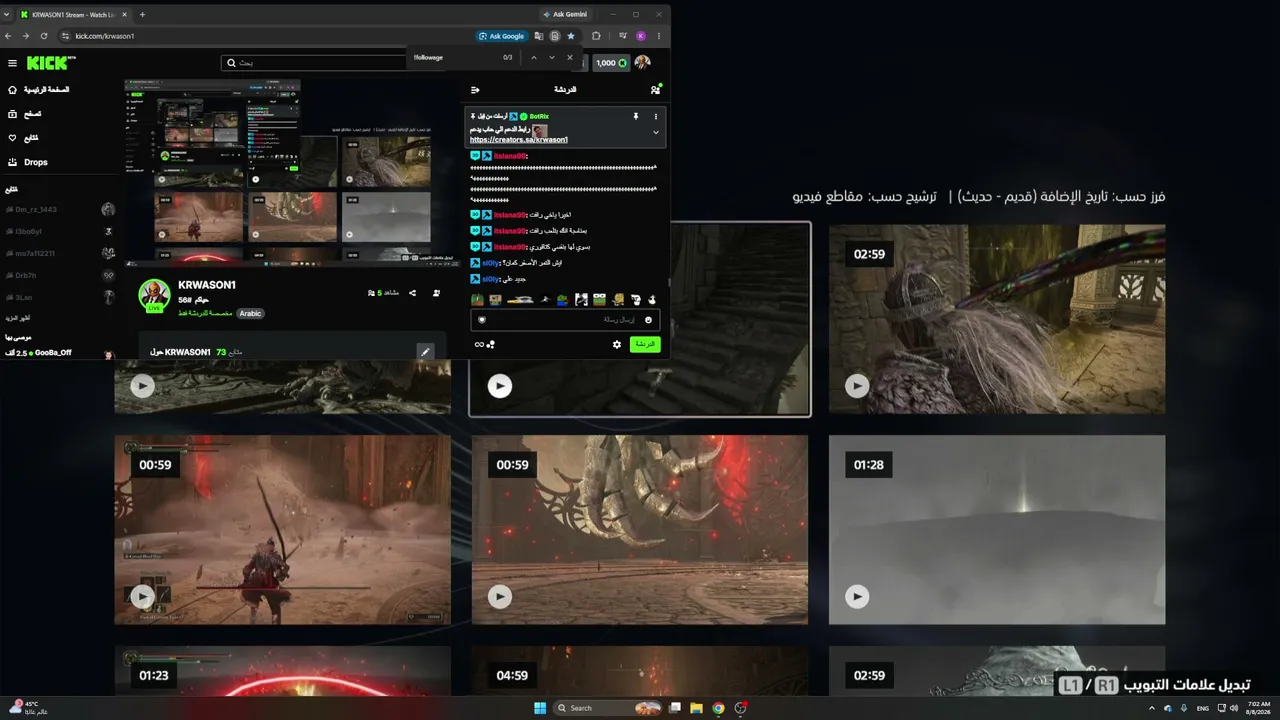Open pinned message three-dot options

(x=656, y=117)
